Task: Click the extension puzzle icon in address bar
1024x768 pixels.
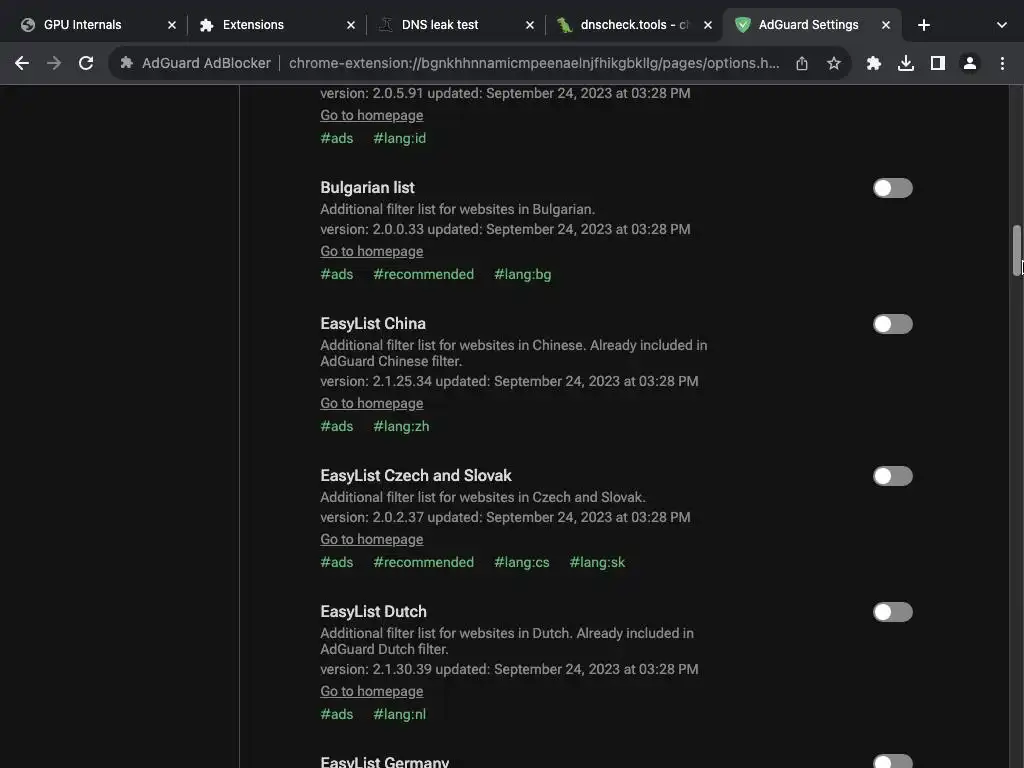Action: coord(126,63)
